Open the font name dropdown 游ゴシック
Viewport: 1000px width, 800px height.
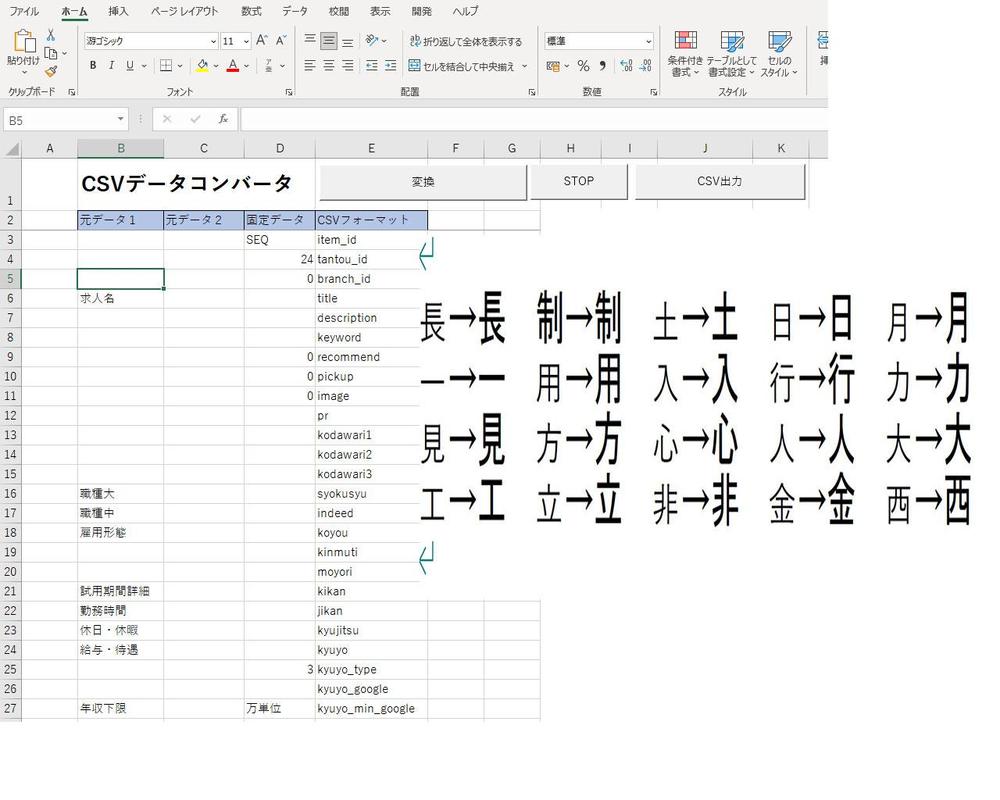tap(213, 41)
